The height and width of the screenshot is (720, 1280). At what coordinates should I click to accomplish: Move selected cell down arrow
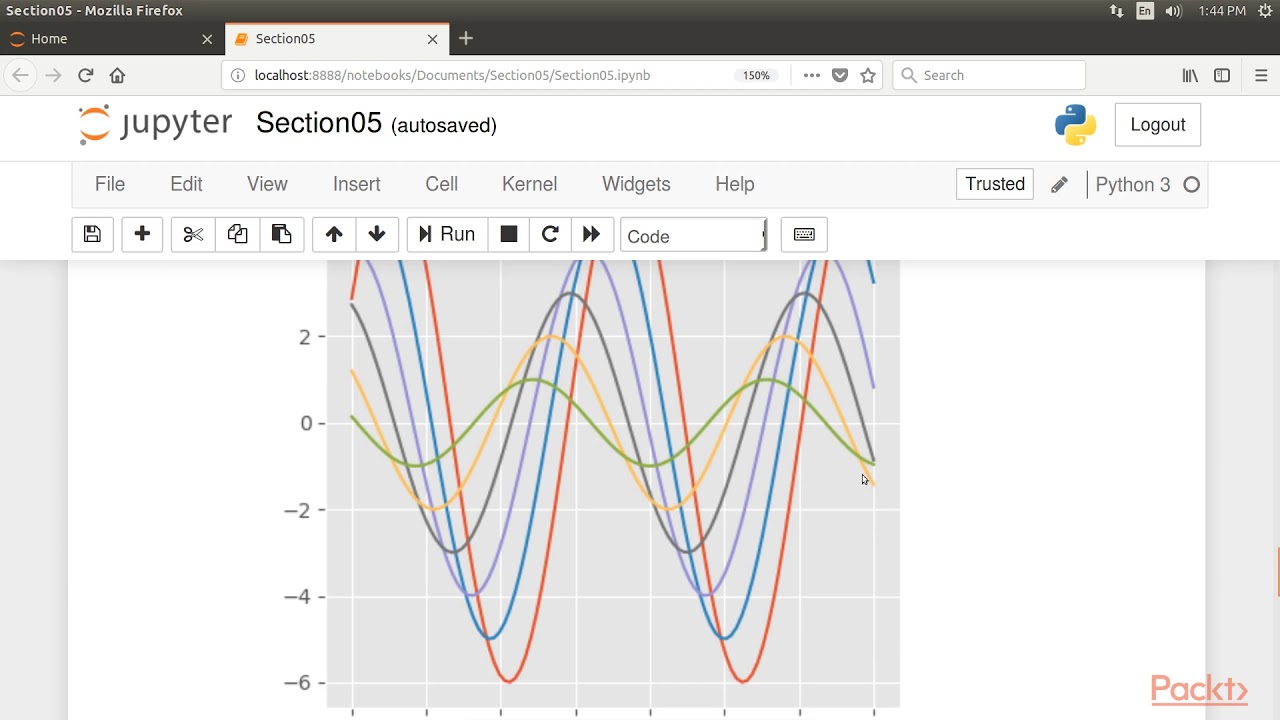point(377,234)
